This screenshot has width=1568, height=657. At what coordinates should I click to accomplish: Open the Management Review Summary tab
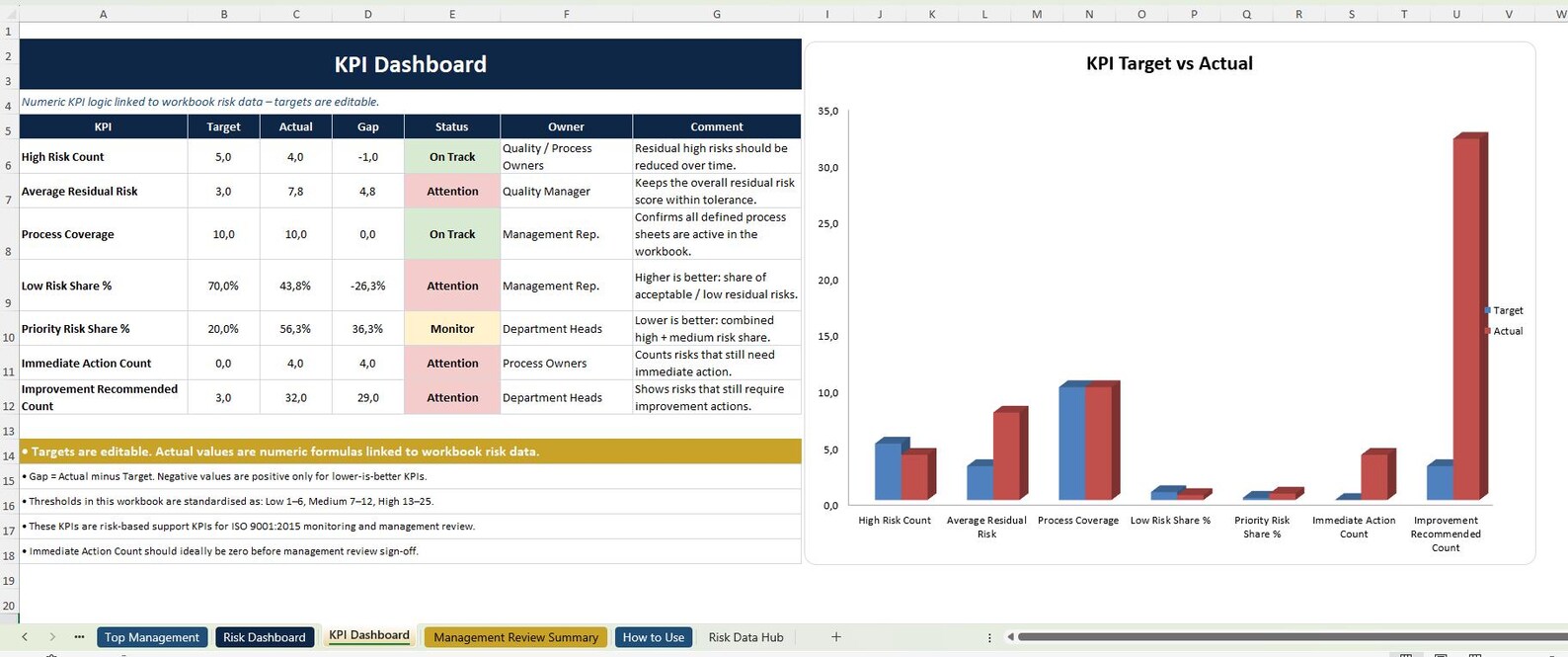coord(515,637)
